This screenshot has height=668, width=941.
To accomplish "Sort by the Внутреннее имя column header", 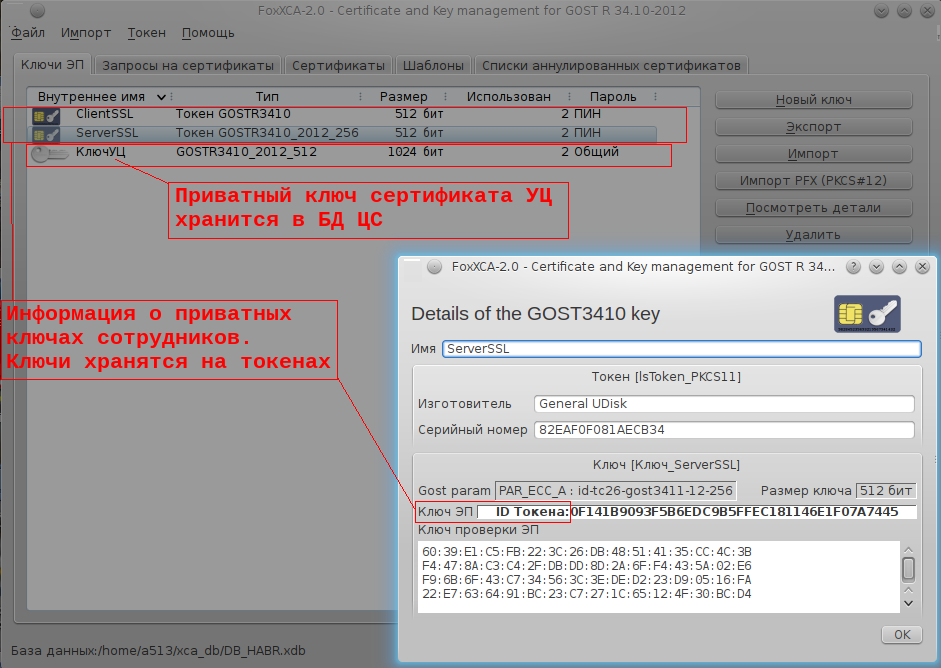I will (x=100, y=97).
